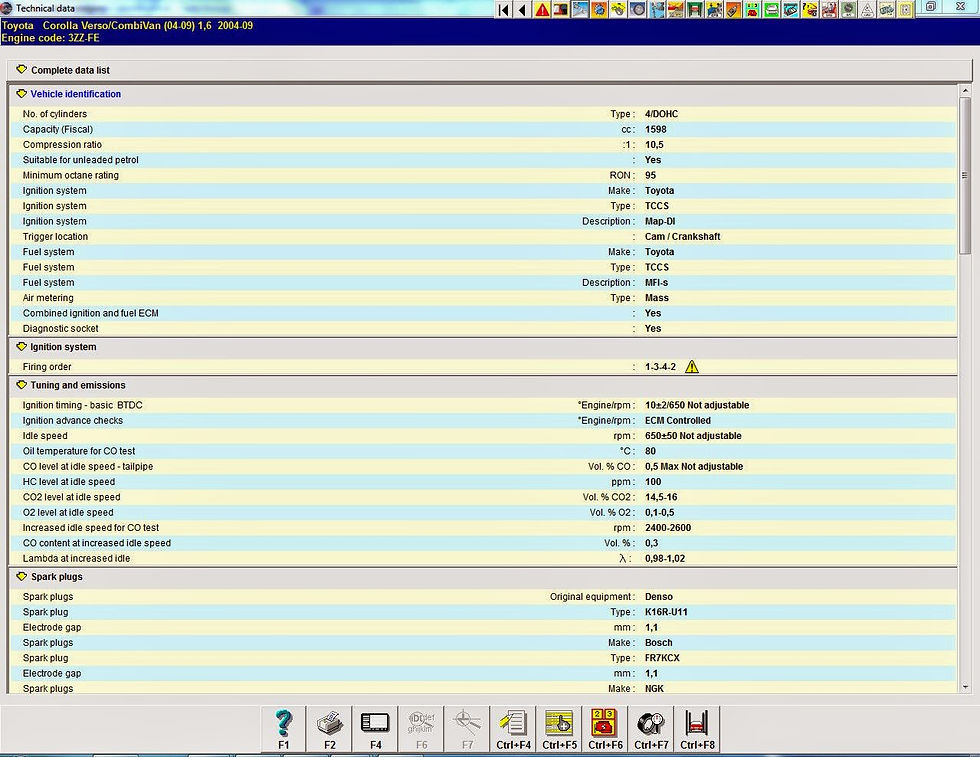Collapse the Ignition system section header
980x757 pixels.
(x=482, y=347)
